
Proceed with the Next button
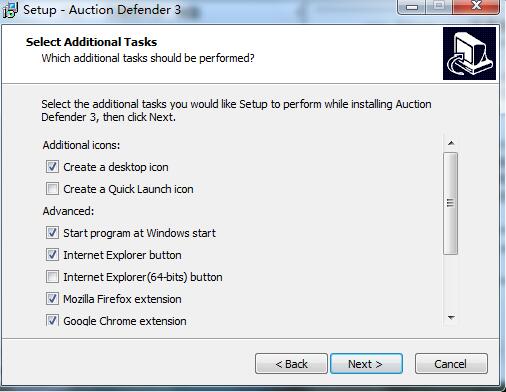click(366, 364)
